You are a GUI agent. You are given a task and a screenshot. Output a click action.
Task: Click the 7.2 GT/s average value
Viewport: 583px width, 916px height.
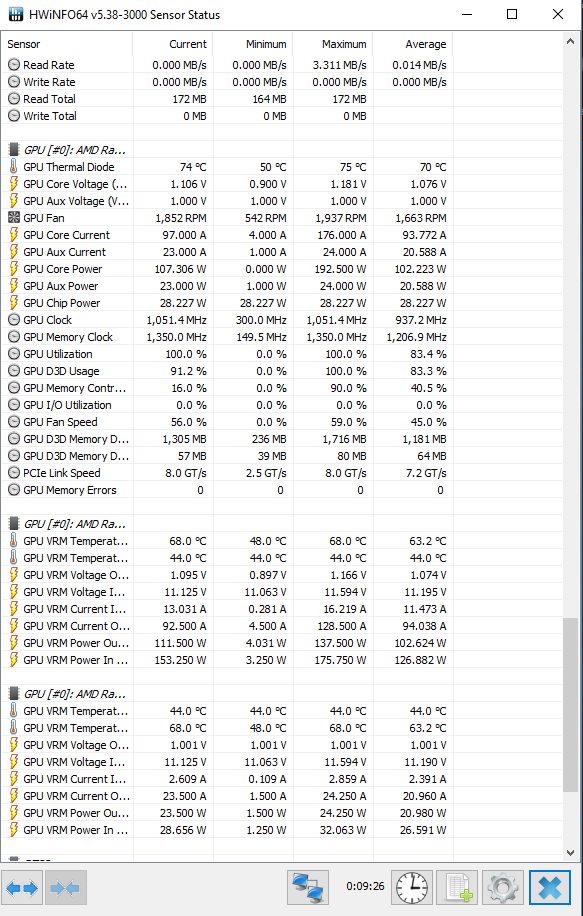pos(426,473)
